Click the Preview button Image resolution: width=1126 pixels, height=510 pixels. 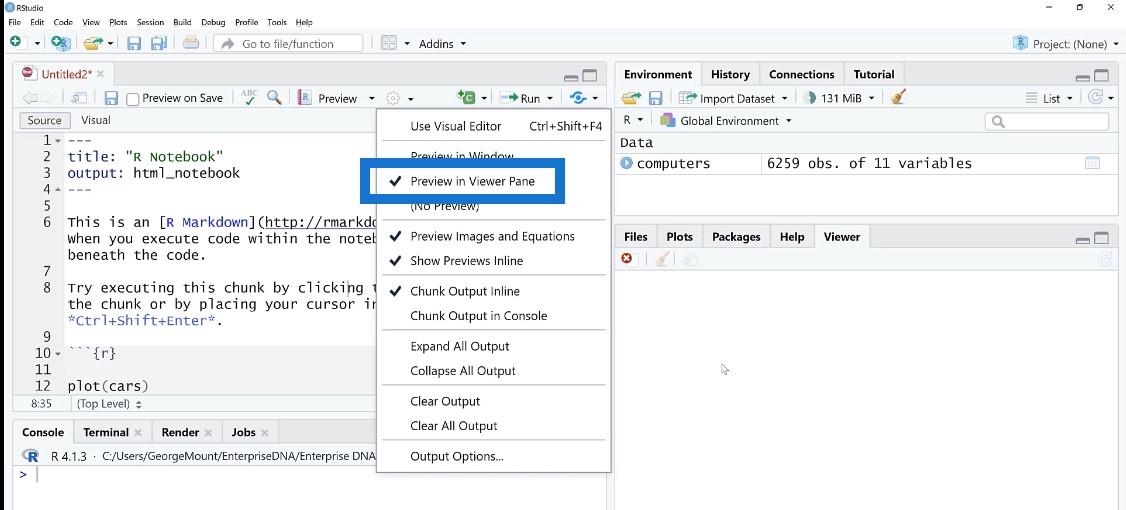[329, 98]
